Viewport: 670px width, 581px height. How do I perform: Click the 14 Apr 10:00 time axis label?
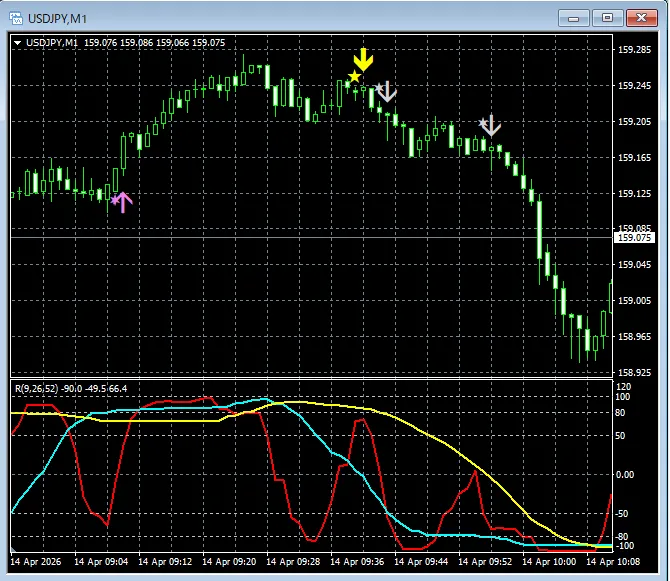pos(549,561)
